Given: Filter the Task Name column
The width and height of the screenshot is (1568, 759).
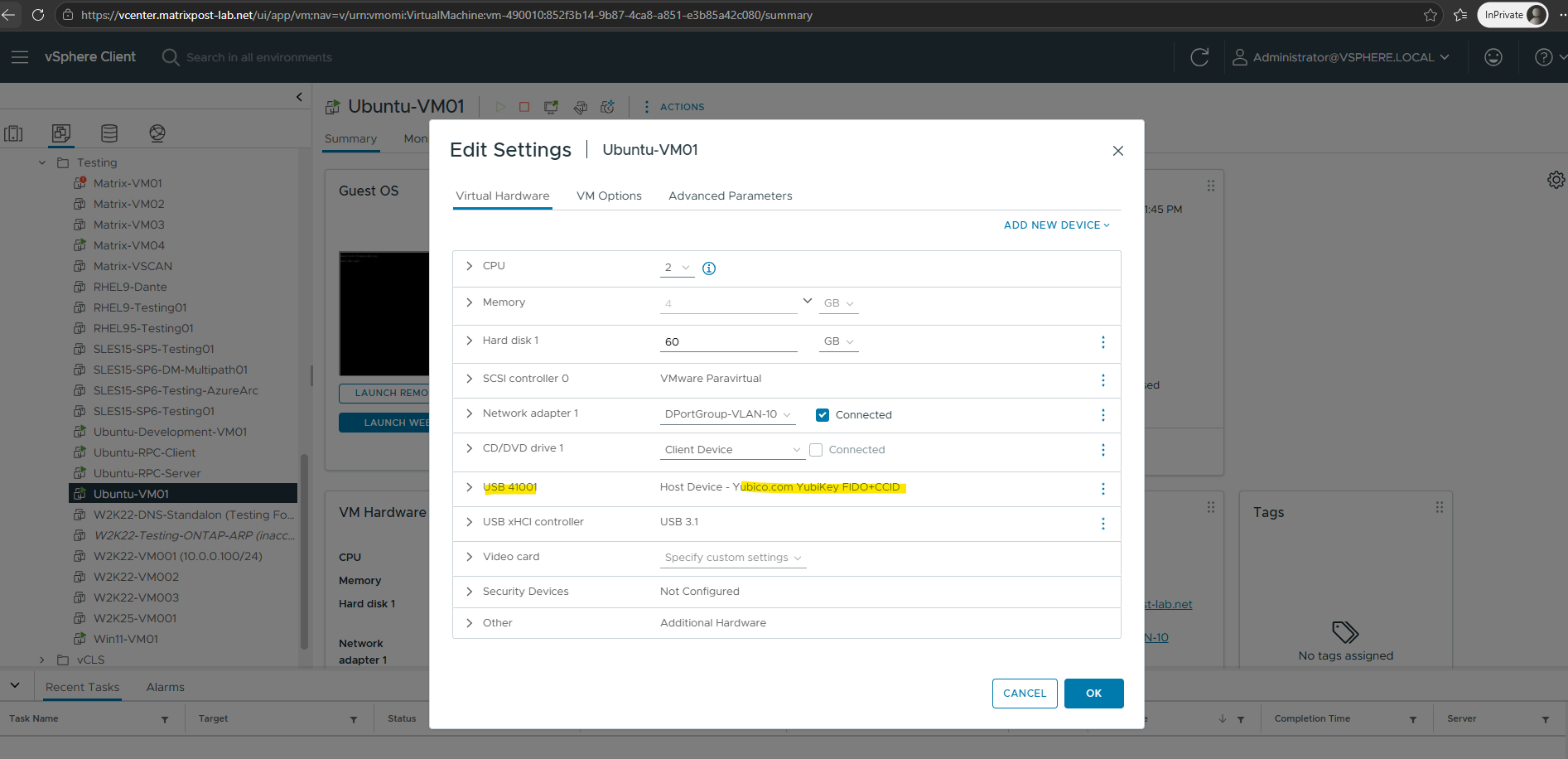Looking at the screenshot, I should tap(165, 720).
